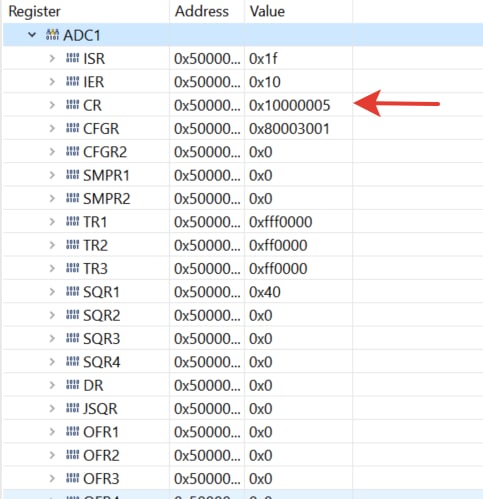Click the SMPR1 register icon
Image resolution: width=483 pixels, height=499 pixels.
click(x=72, y=175)
